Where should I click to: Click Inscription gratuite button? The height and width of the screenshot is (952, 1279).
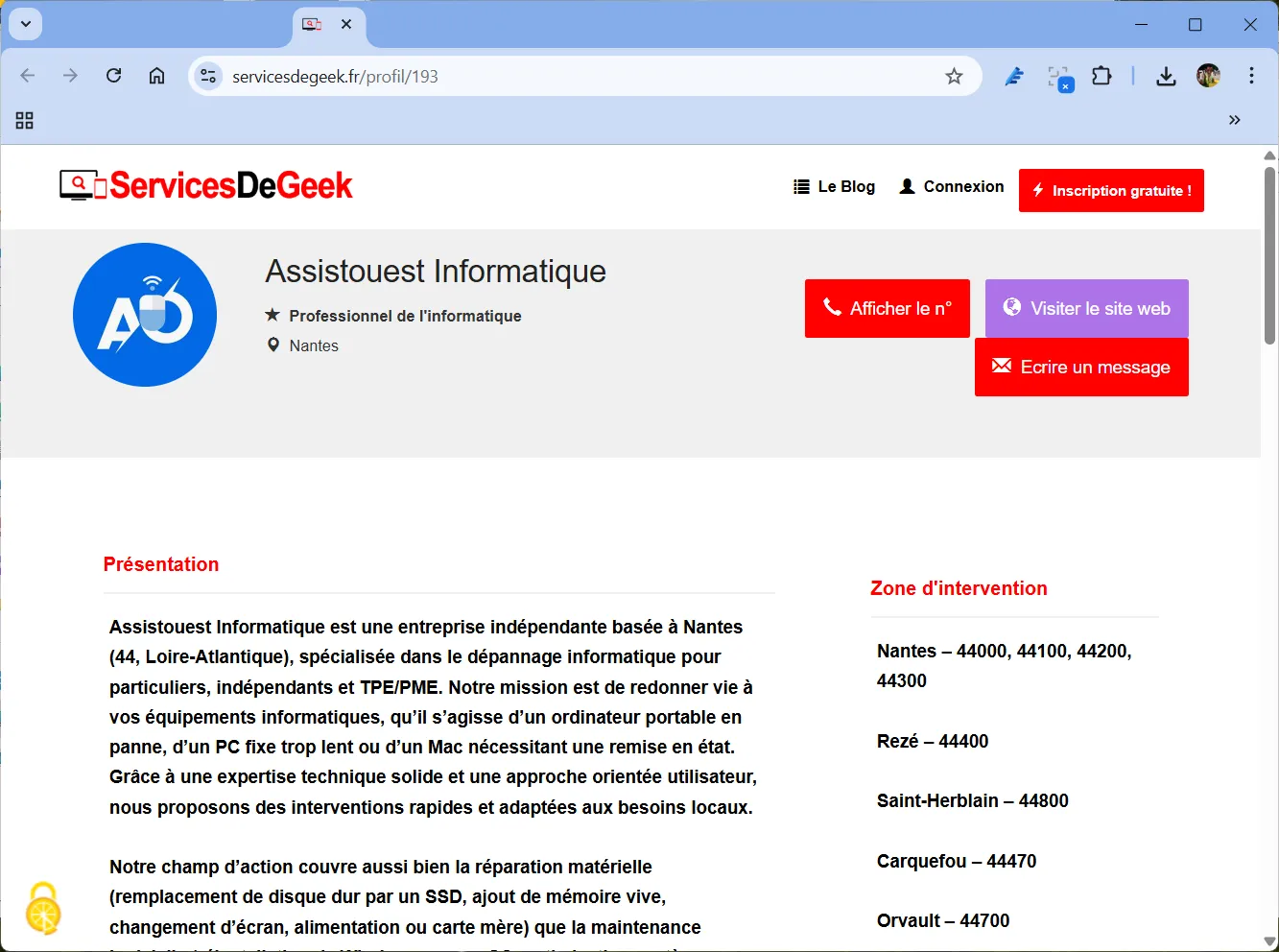tap(1111, 190)
